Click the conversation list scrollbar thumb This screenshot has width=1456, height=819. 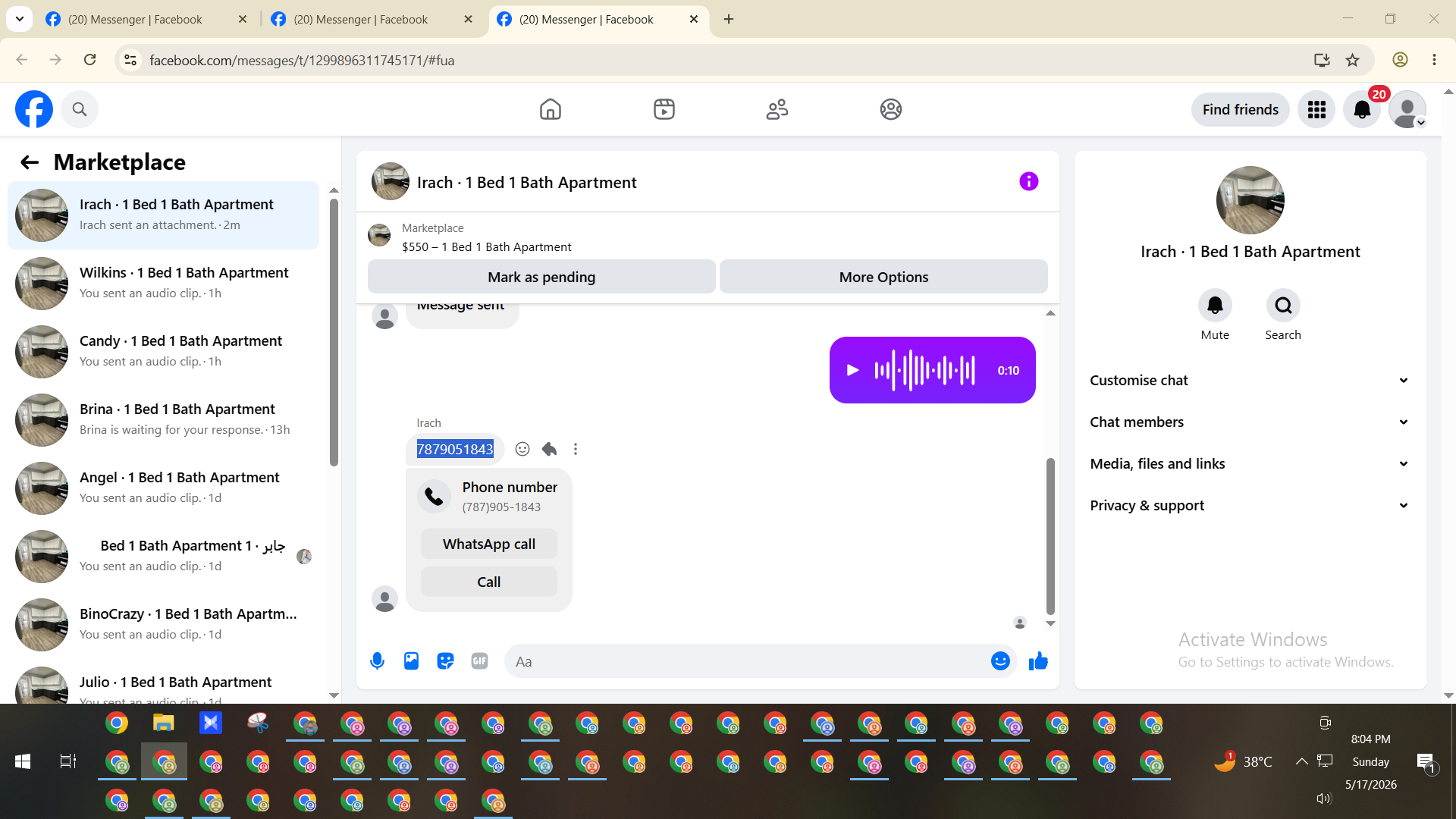tap(334, 332)
